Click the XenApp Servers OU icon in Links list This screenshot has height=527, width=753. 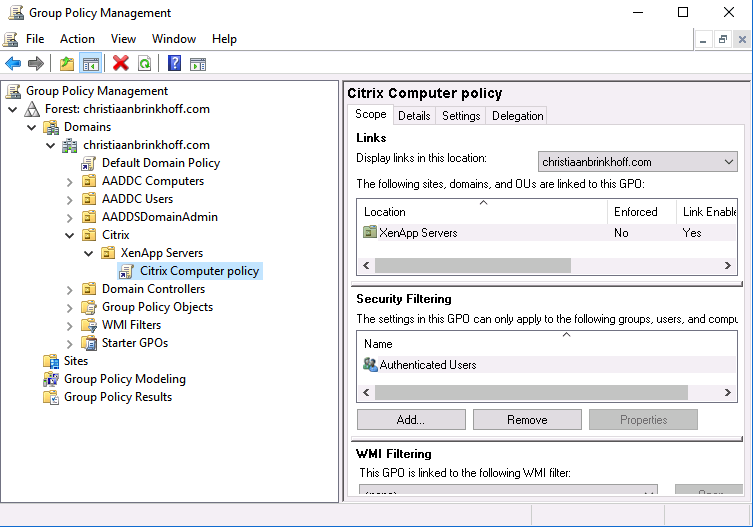click(370, 233)
